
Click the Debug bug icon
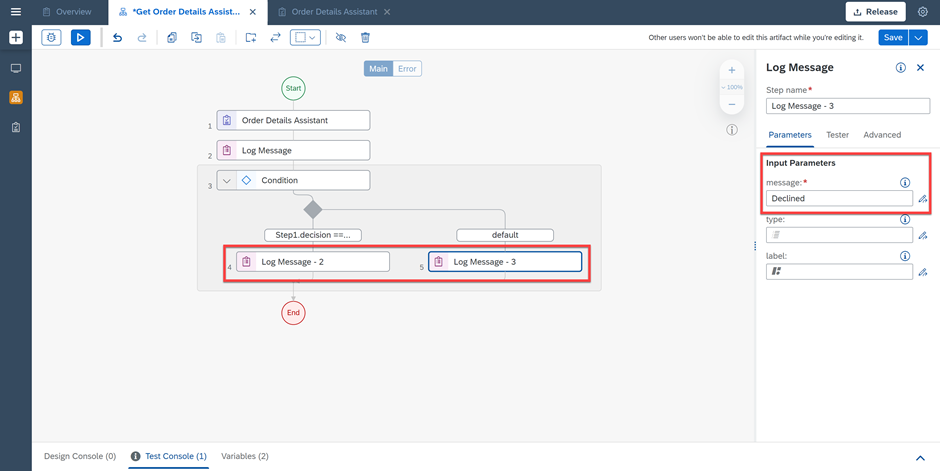coord(52,38)
